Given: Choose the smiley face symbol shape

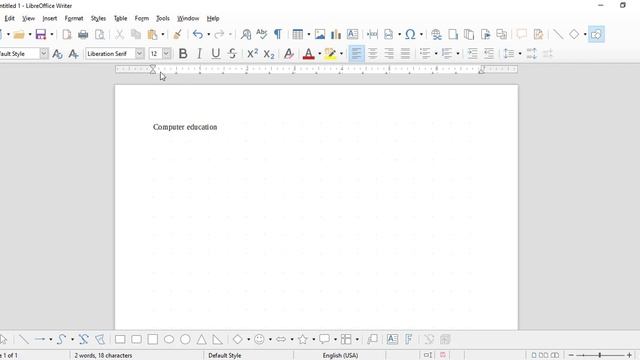Looking at the screenshot, I should (259, 339).
